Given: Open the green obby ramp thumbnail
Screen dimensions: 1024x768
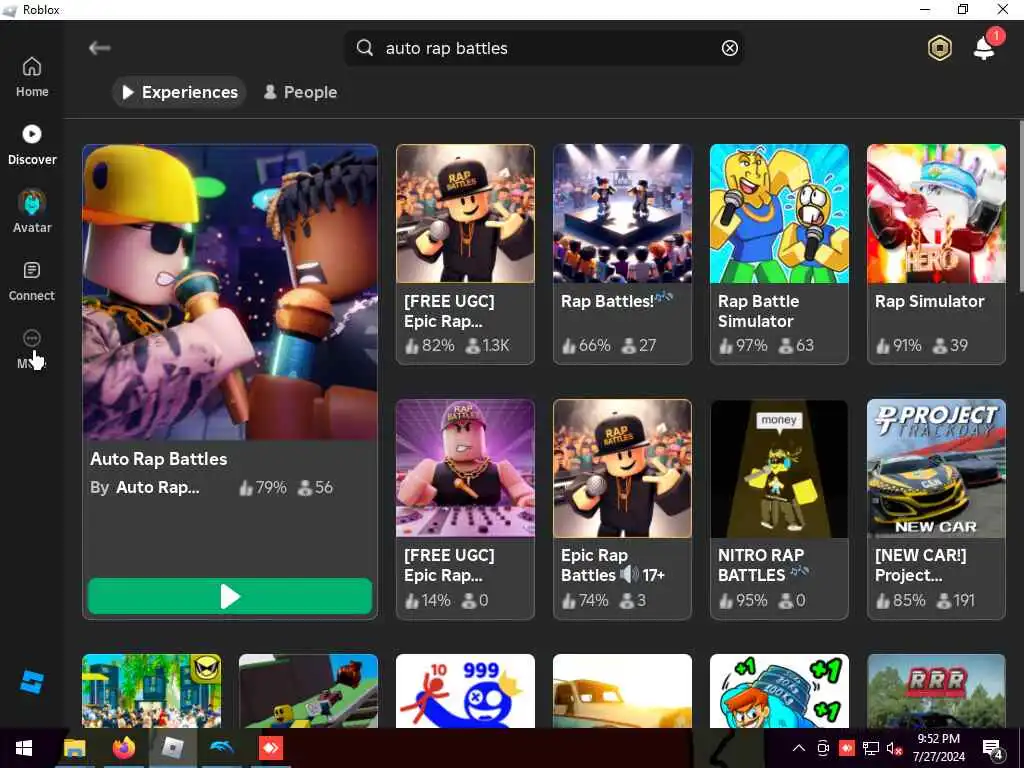Looking at the screenshot, I should point(308,691).
